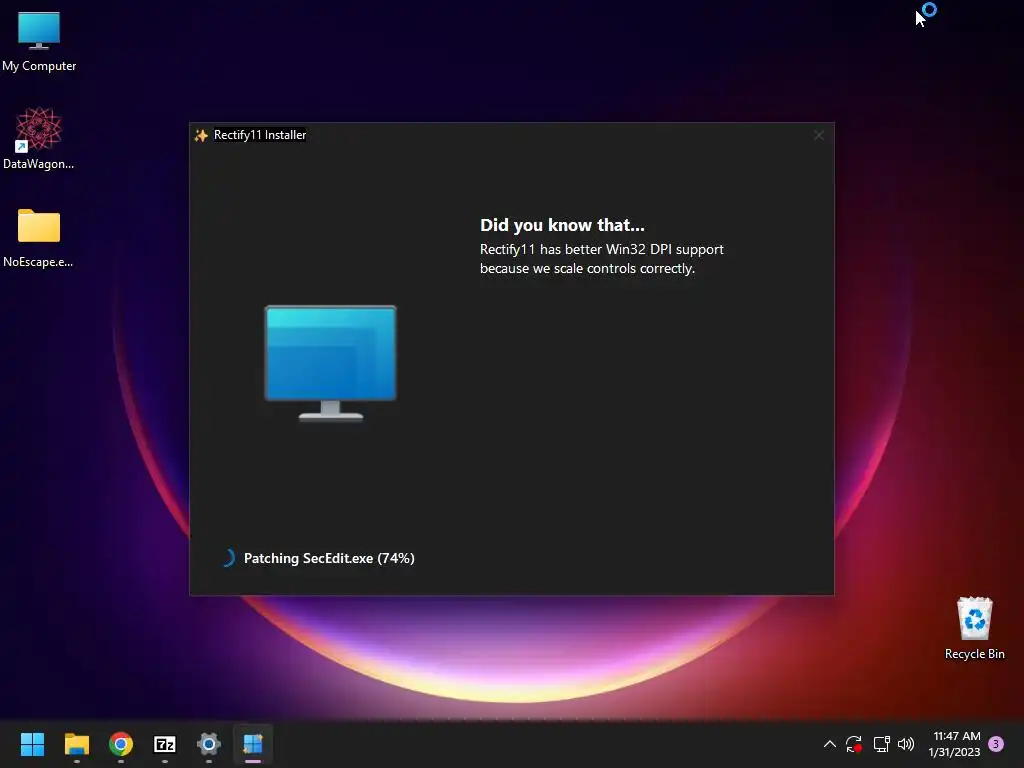Screen dimensions: 1024x768
Task: Click the 'Did you know that...' heading
Action: (562, 225)
